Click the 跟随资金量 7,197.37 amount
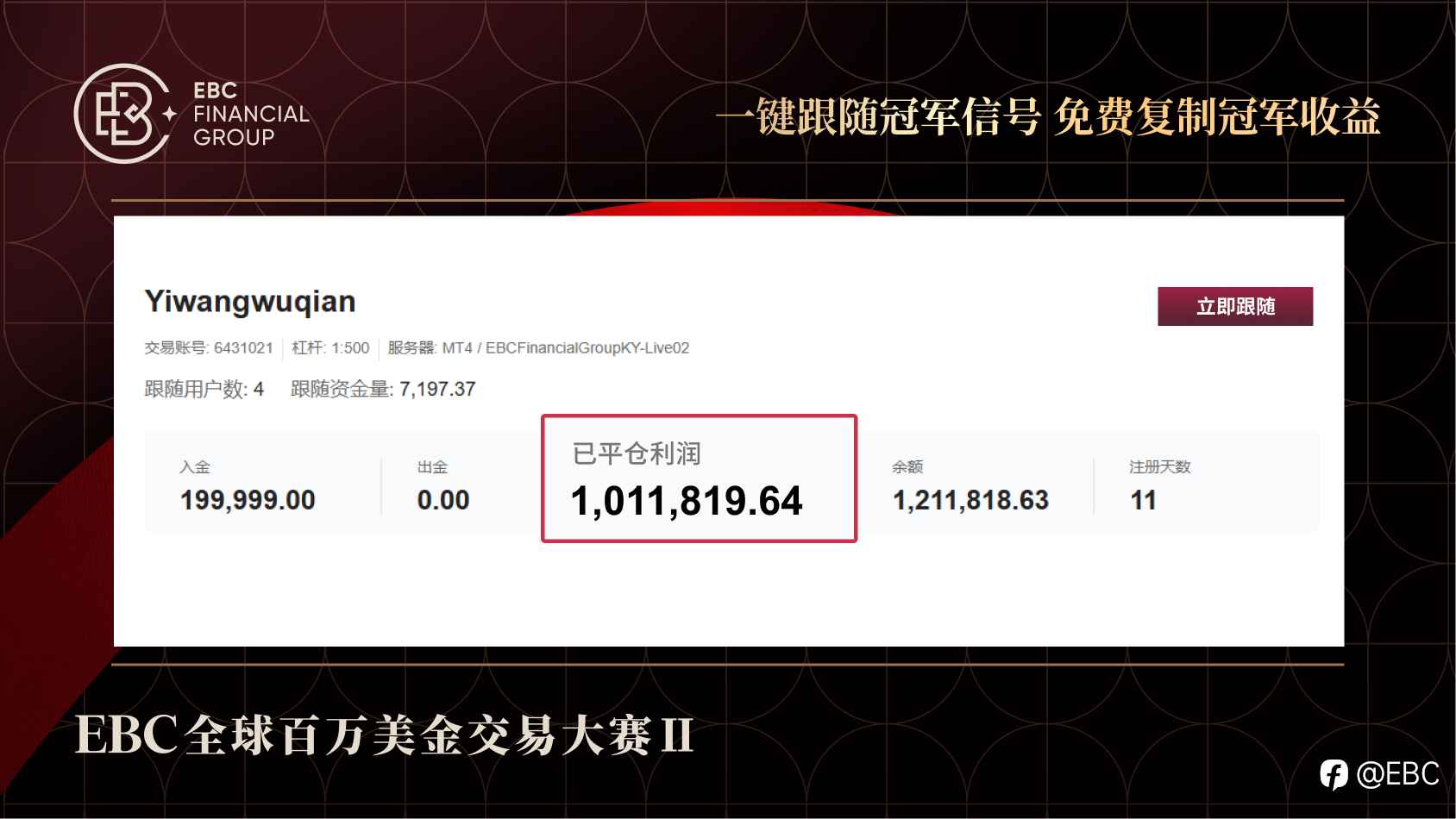Screen dimensions: 1456x819 [x=383, y=389]
